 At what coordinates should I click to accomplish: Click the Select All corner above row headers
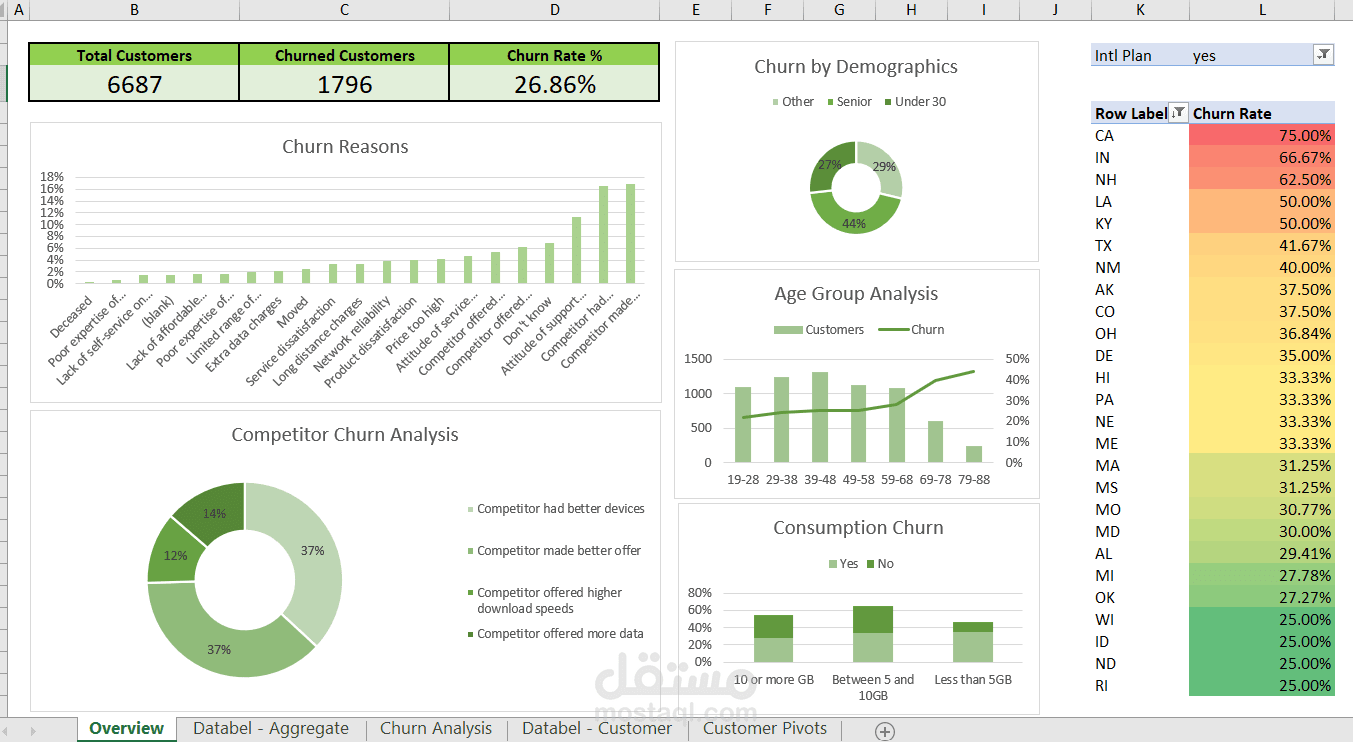click(5, 9)
